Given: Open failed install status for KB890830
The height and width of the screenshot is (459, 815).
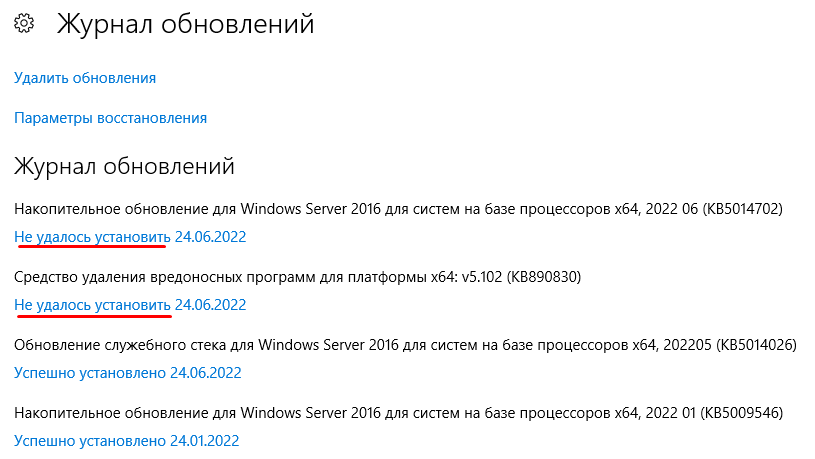Looking at the screenshot, I should click(130, 305).
